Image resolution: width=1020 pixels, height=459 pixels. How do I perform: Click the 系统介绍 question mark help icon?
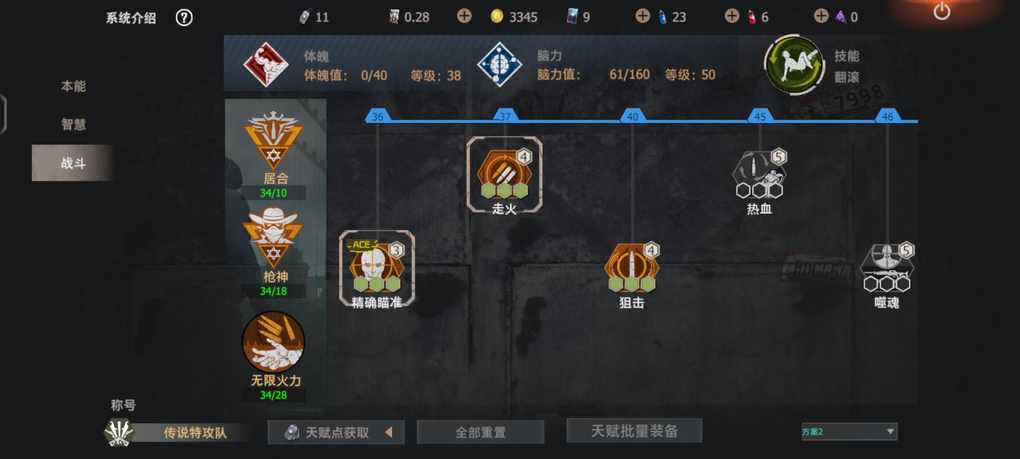(x=184, y=18)
